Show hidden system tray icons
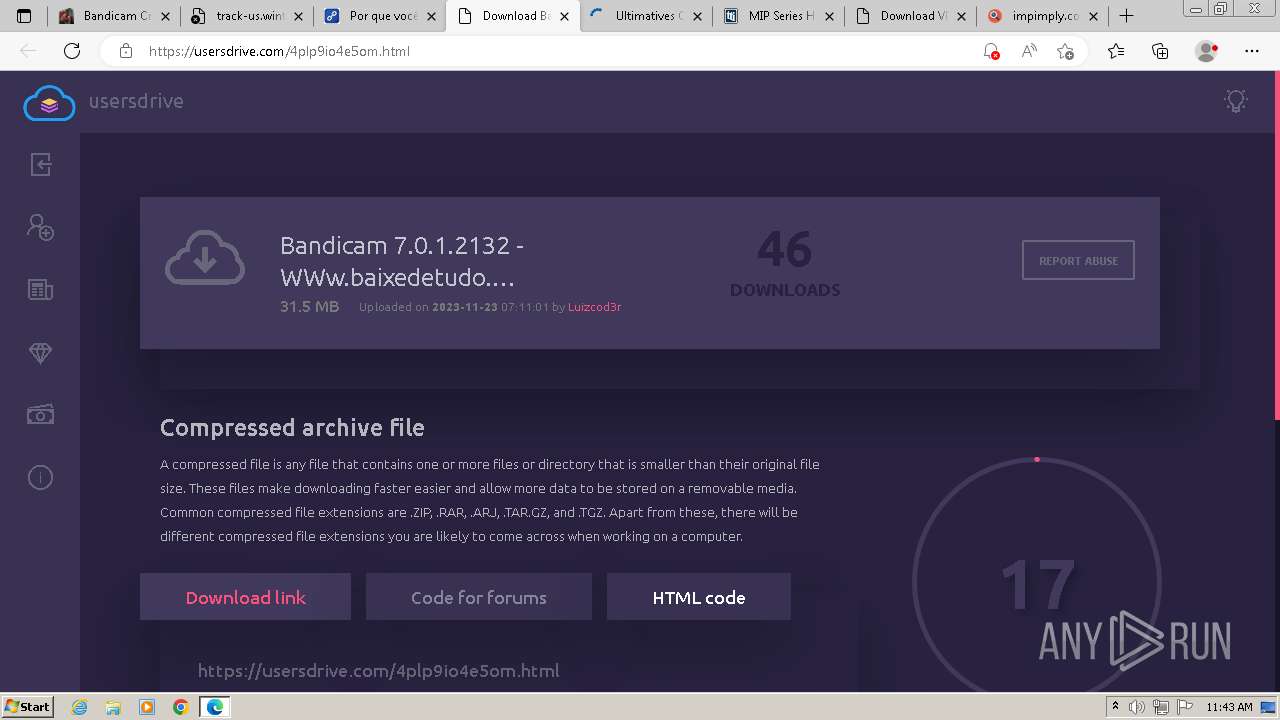This screenshot has height=720, width=1280. [x=1116, y=707]
